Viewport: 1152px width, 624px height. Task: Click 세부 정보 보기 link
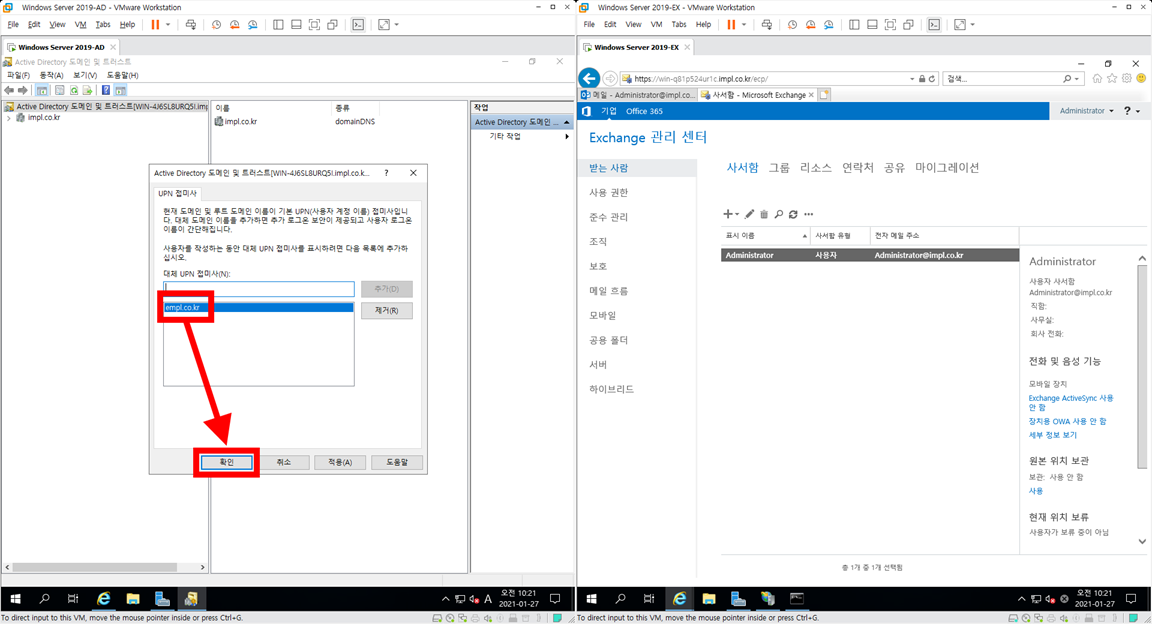pyautogui.click(x=1053, y=435)
